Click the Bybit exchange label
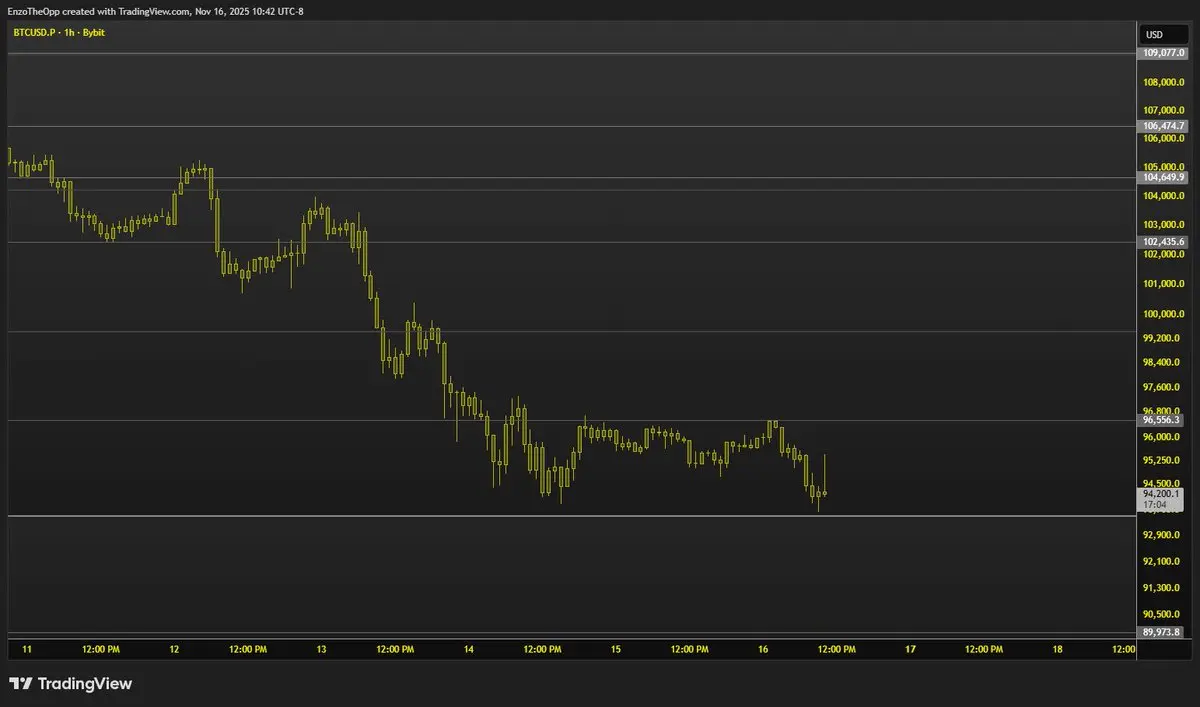The height and width of the screenshot is (707, 1200). click(x=92, y=33)
